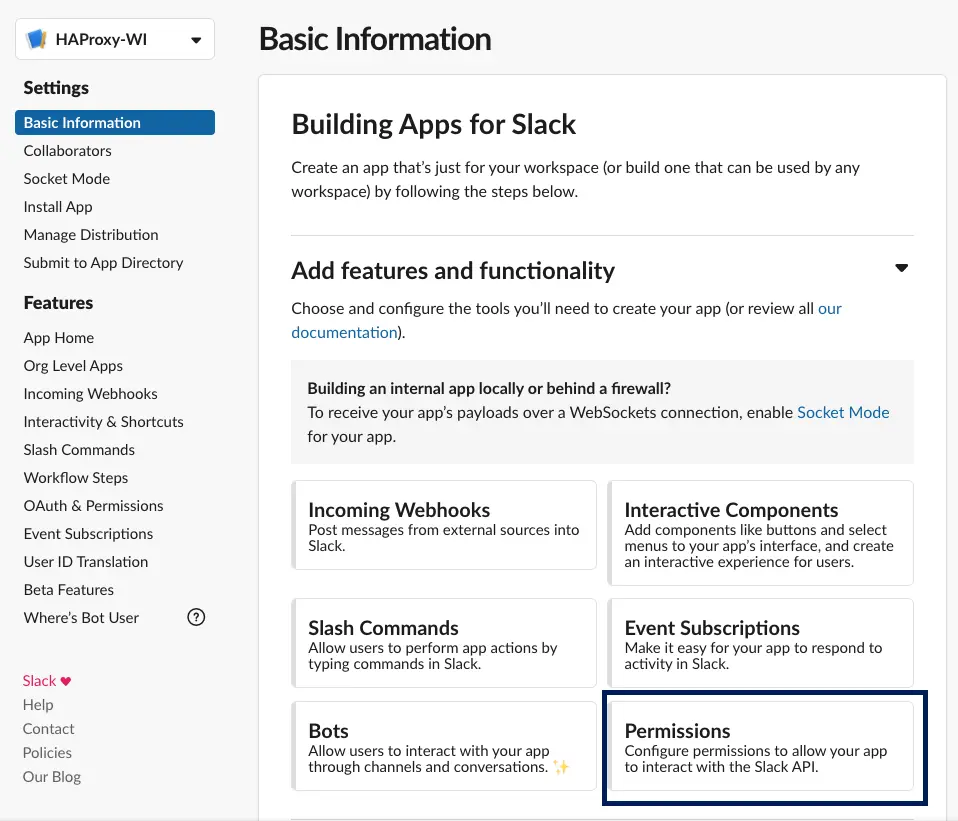Open the Collaborators settings page
This screenshot has width=958, height=821.
click(67, 150)
